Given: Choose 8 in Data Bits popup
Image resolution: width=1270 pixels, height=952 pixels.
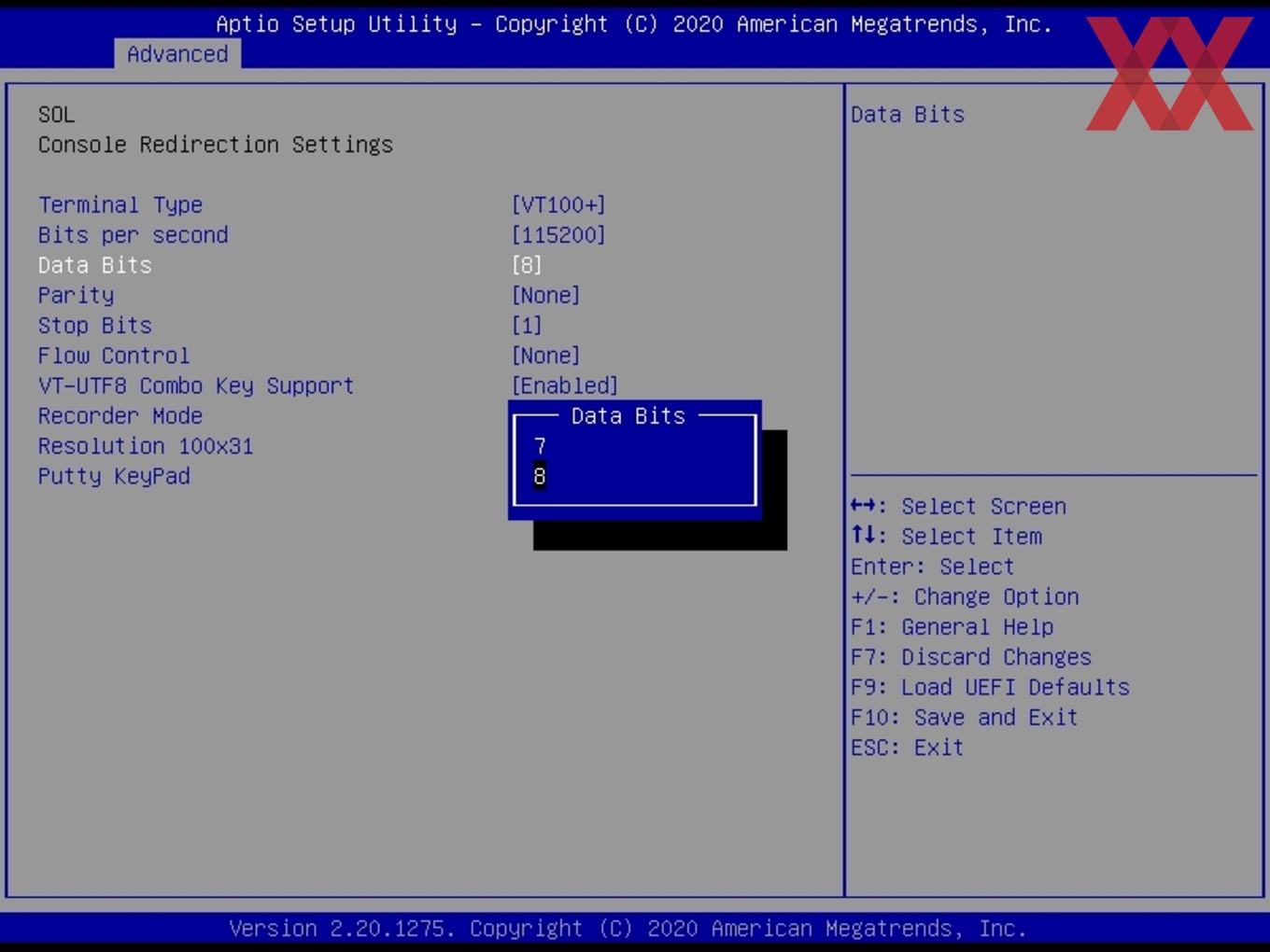Looking at the screenshot, I should pyautogui.click(x=540, y=476).
